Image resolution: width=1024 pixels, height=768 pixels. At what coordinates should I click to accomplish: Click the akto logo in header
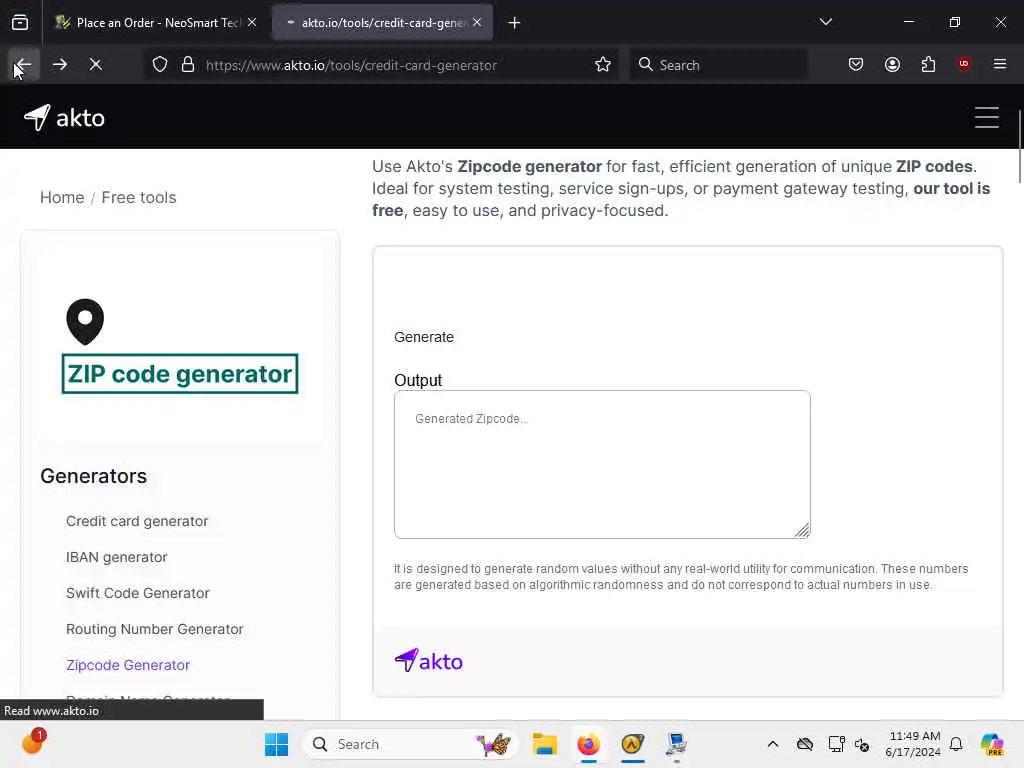coord(64,118)
